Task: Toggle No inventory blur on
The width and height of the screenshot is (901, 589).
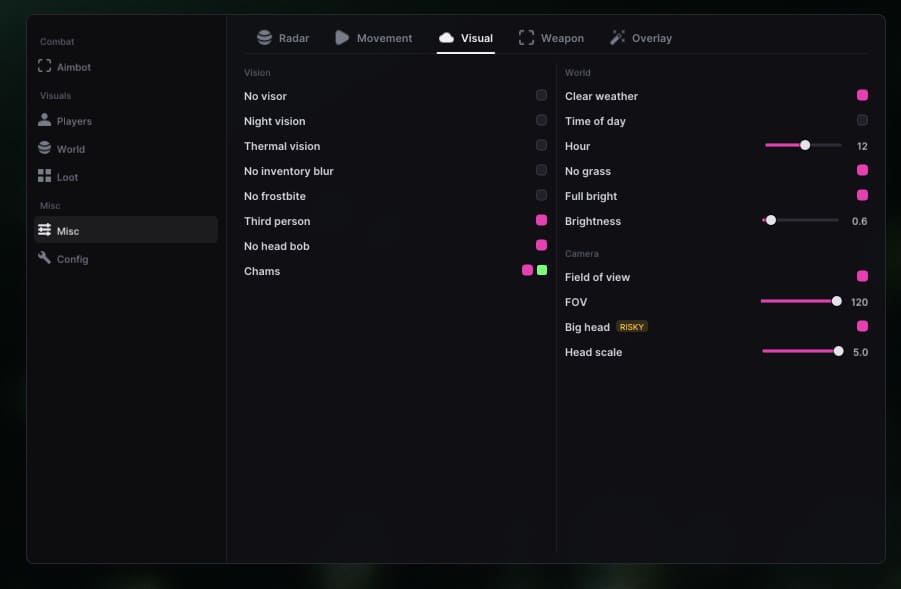Action: pyautogui.click(x=541, y=170)
